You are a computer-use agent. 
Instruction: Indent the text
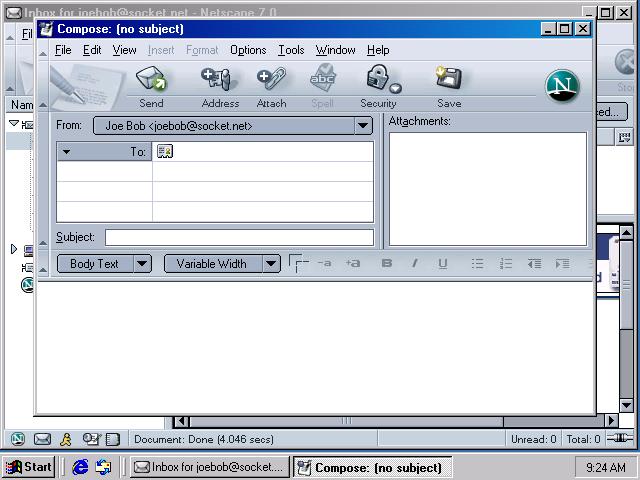(562, 263)
